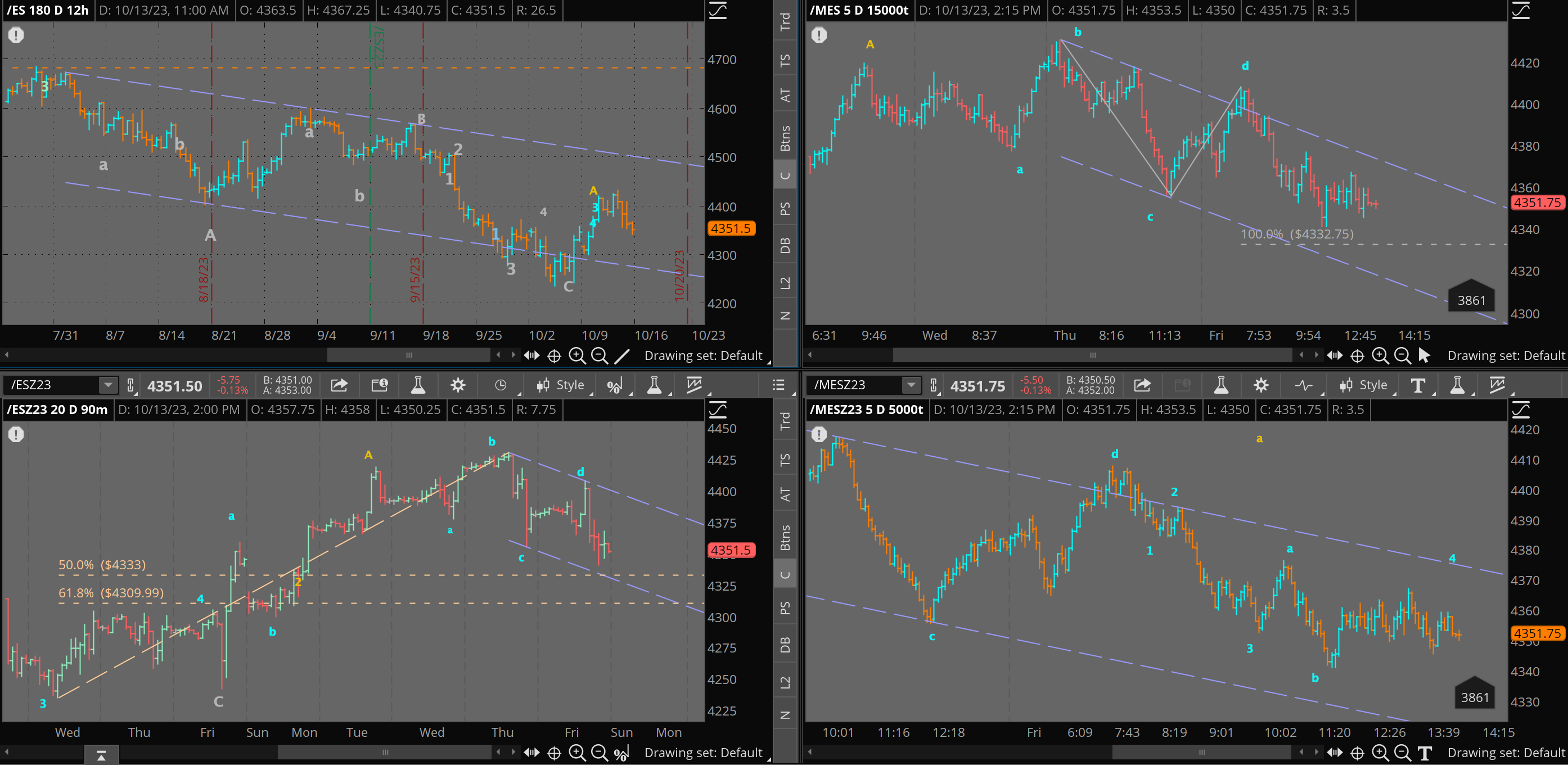Select the trendline drawing tool on /ES 12h chart
This screenshot has height=765, width=1568.
click(622, 356)
